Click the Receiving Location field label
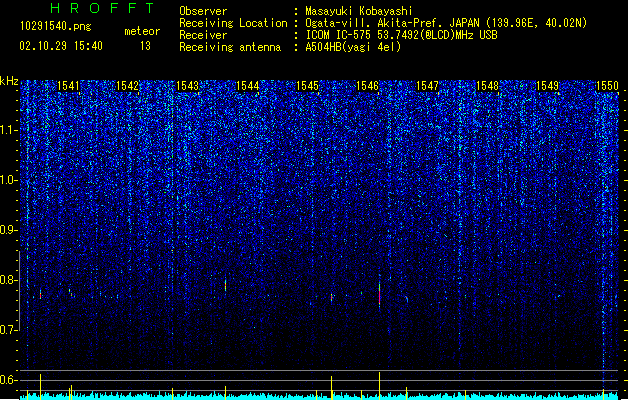629x400 pixels. click(233, 23)
